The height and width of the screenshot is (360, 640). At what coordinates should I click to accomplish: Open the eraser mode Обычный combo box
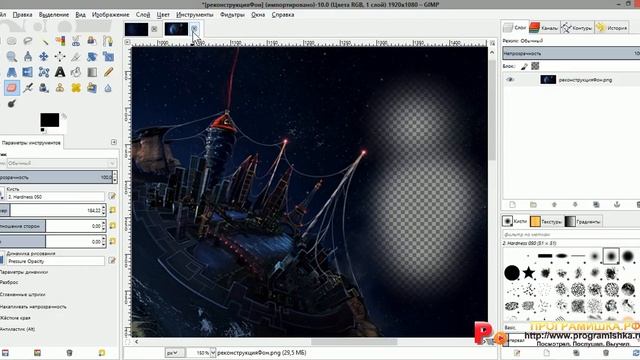61,163
